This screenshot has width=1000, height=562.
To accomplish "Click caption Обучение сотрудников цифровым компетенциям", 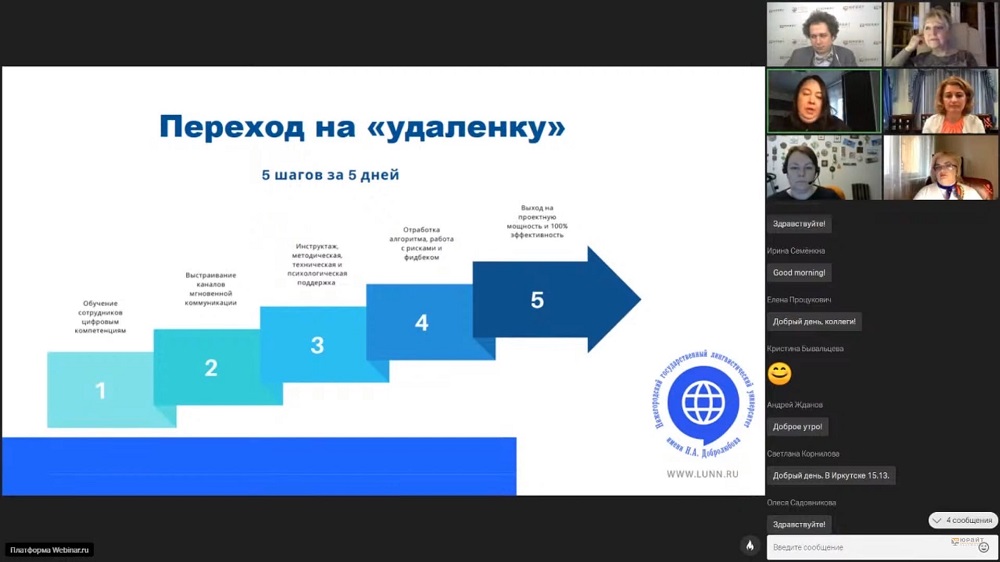I will [x=100, y=317].
